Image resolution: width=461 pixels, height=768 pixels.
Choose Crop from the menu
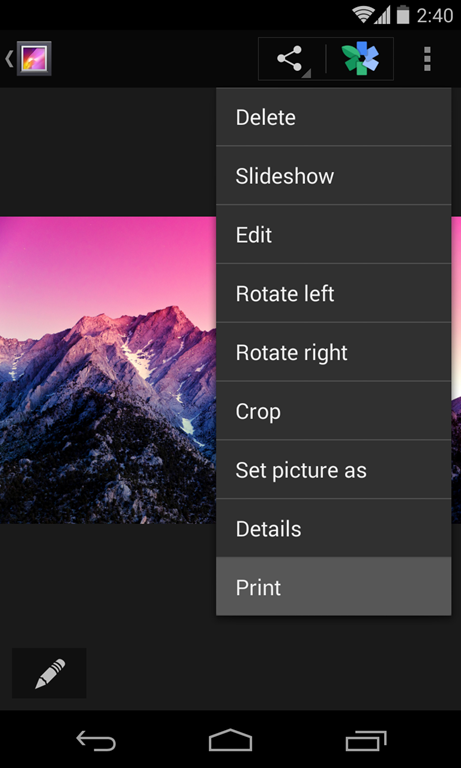(x=334, y=411)
